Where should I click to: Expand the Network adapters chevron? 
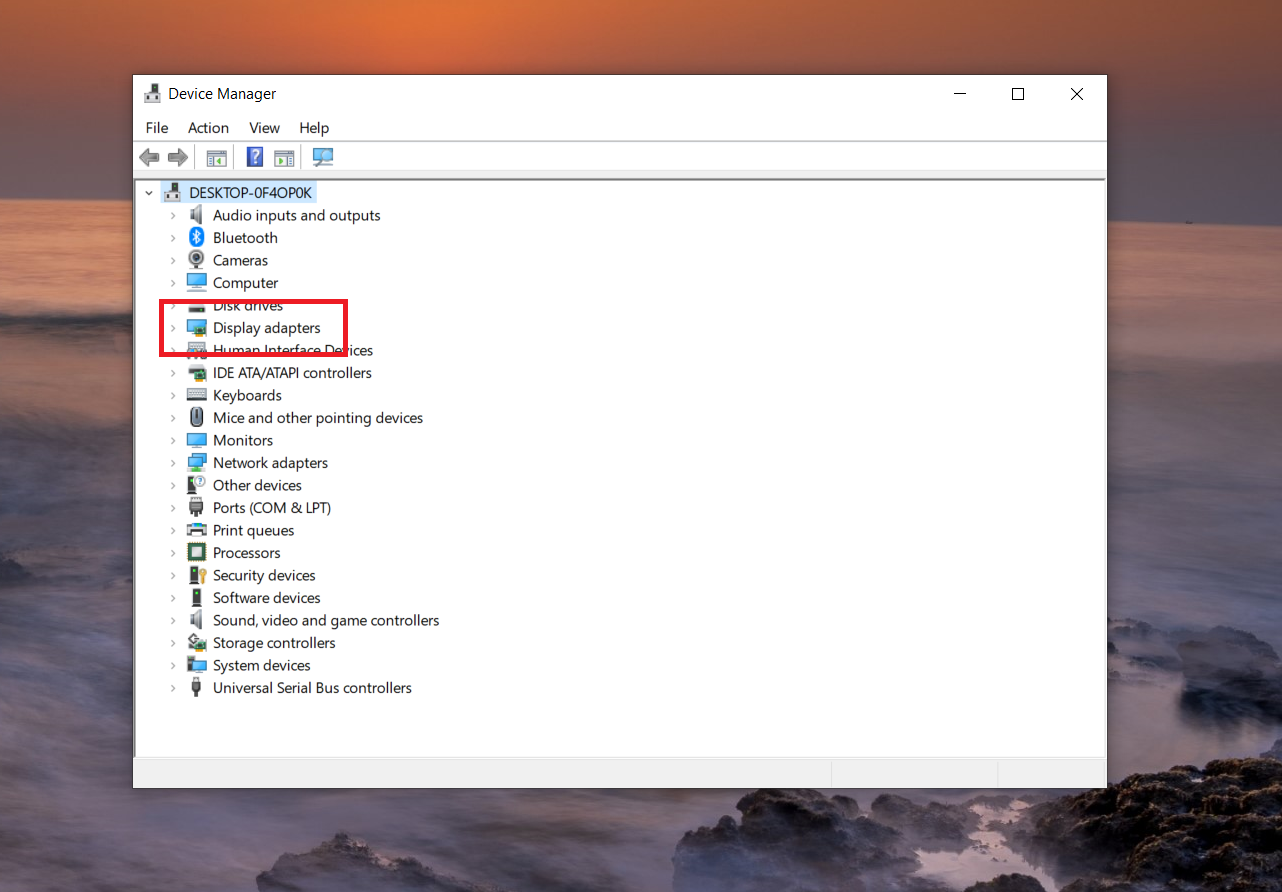pyautogui.click(x=172, y=463)
